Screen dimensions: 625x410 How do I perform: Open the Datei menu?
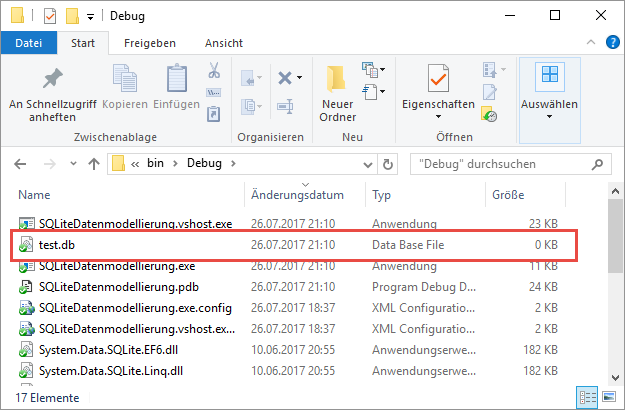pos(29,43)
